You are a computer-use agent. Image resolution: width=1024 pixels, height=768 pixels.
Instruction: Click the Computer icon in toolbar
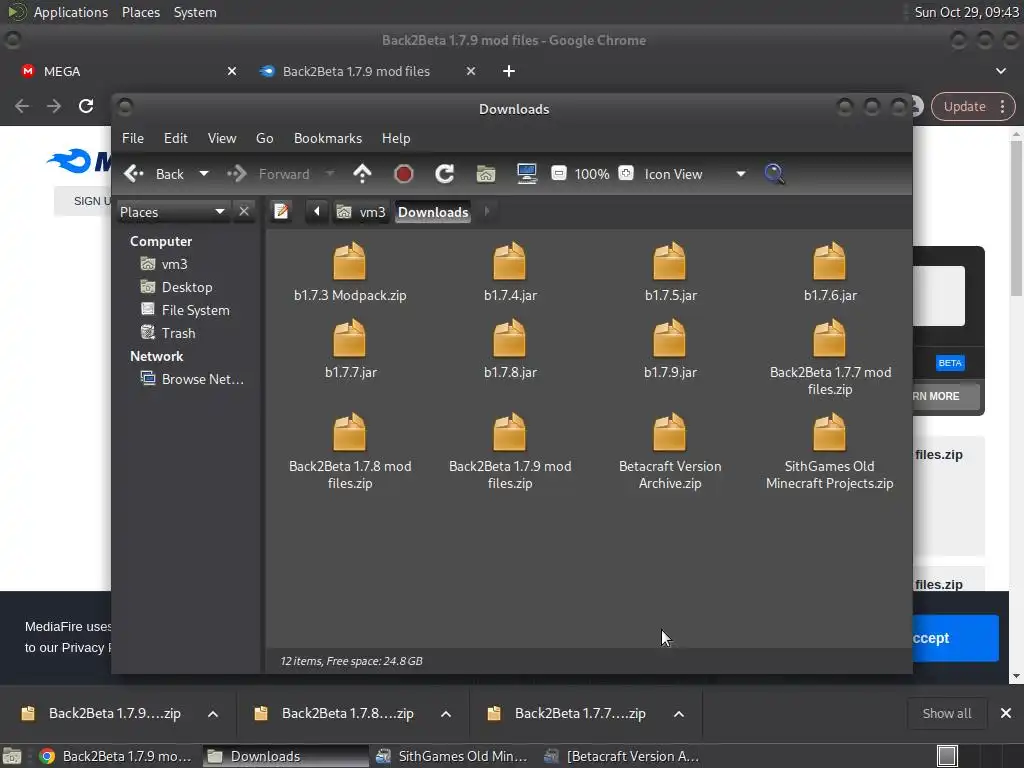pyautogui.click(x=527, y=174)
